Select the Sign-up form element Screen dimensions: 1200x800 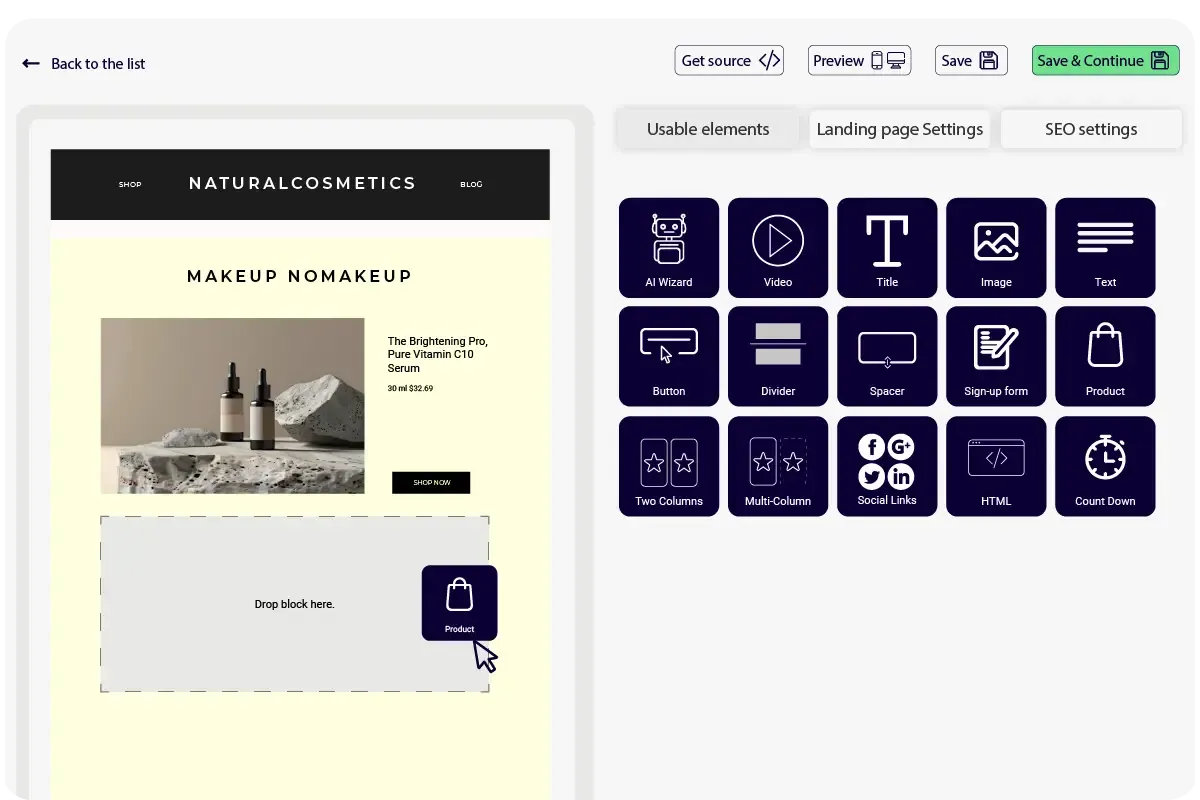coord(996,357)
